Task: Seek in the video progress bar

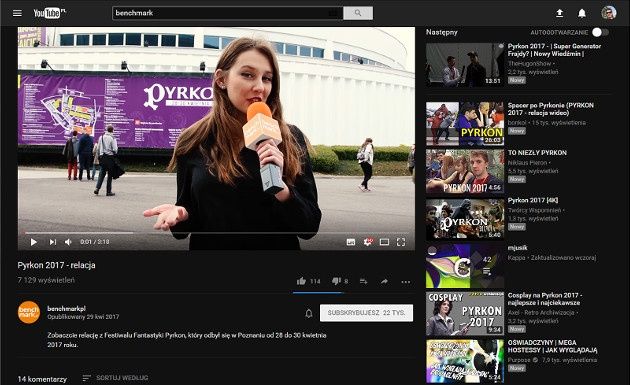Action: tap(216, 233)
